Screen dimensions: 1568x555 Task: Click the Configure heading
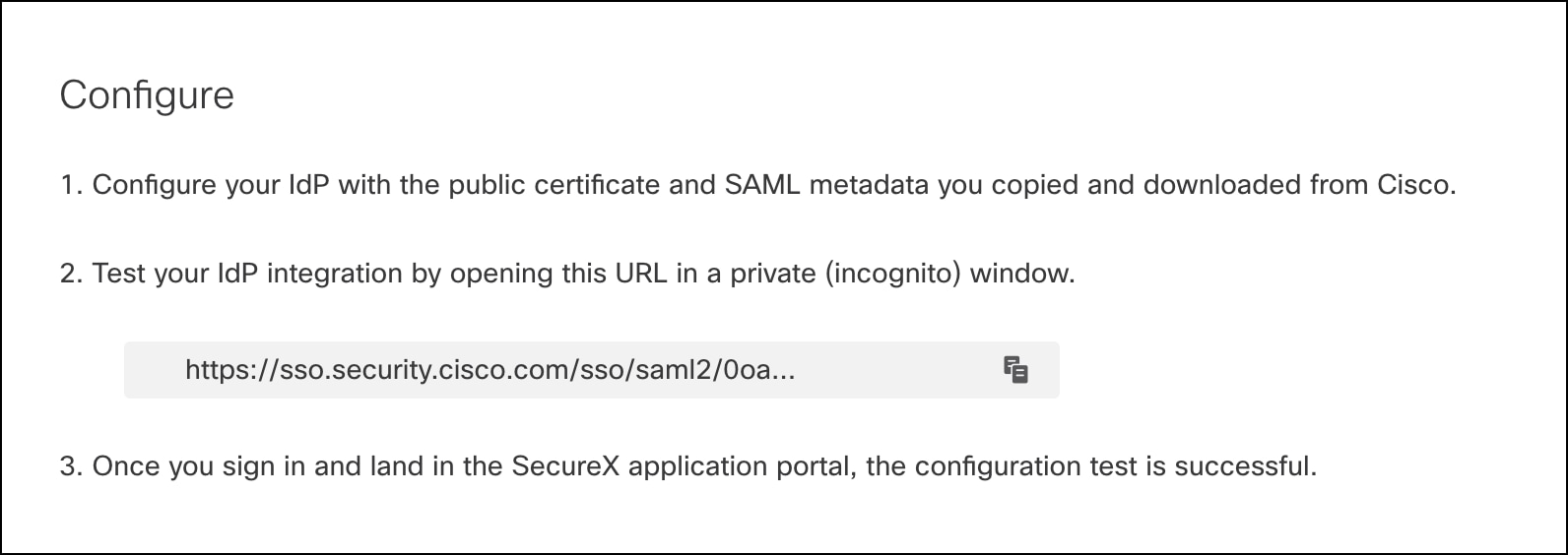click(x=147, y=95)
